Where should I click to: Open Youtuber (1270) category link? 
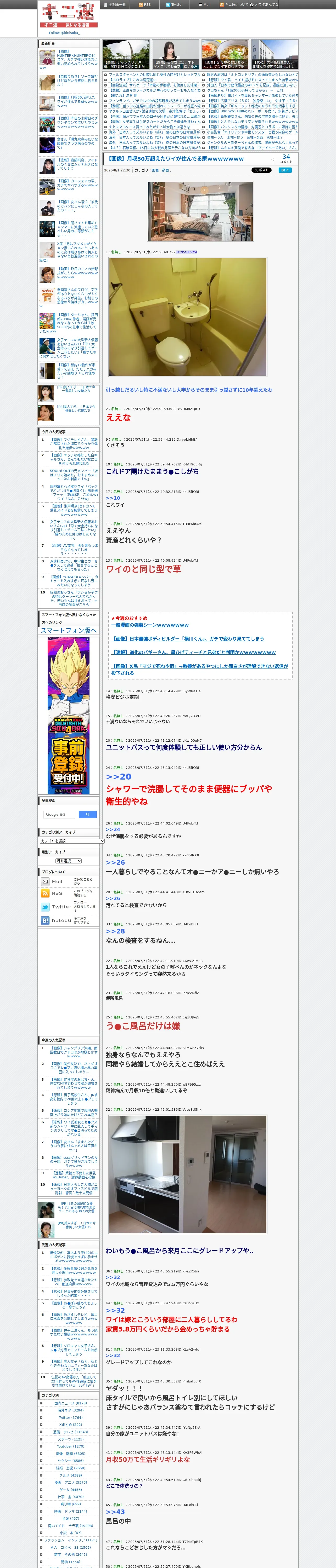[x=70, y=1446]
